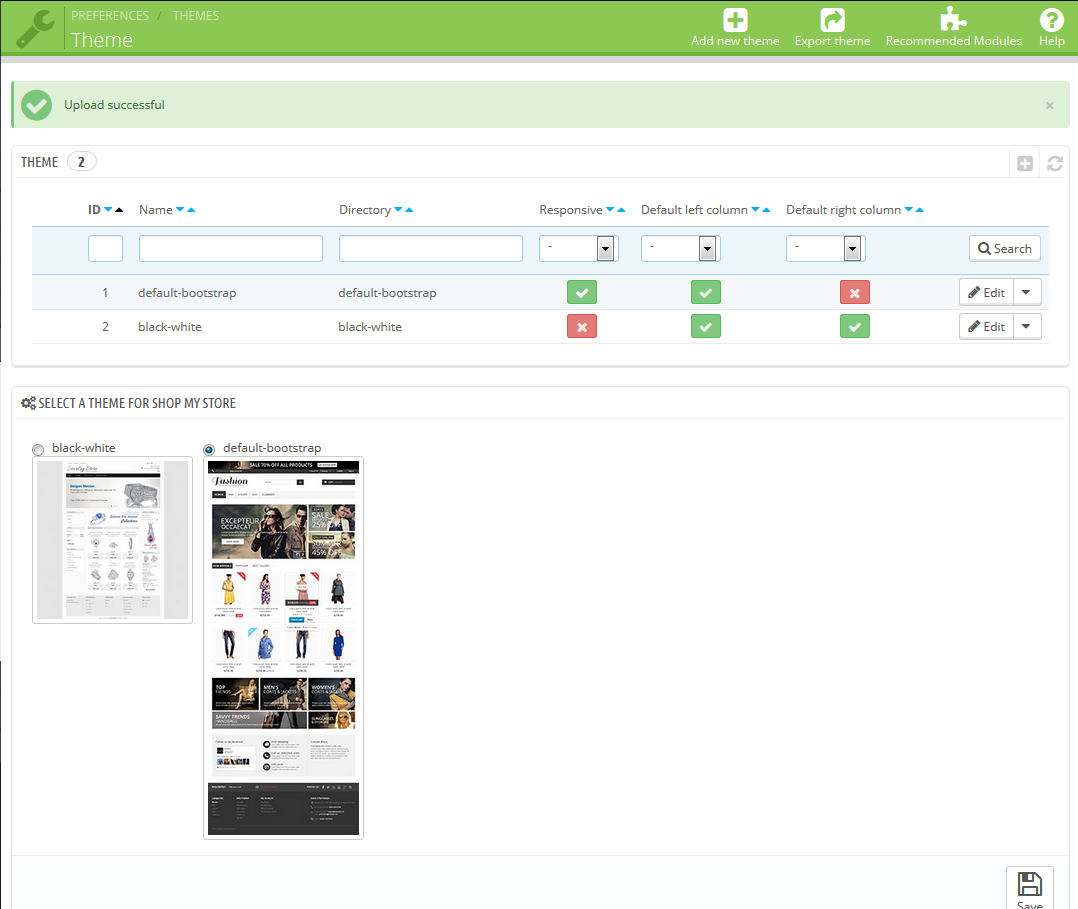Viewport: 1078px width, 909px height.
Task: Select the default-bootstrap theme radio button
Action: (209, 449)
